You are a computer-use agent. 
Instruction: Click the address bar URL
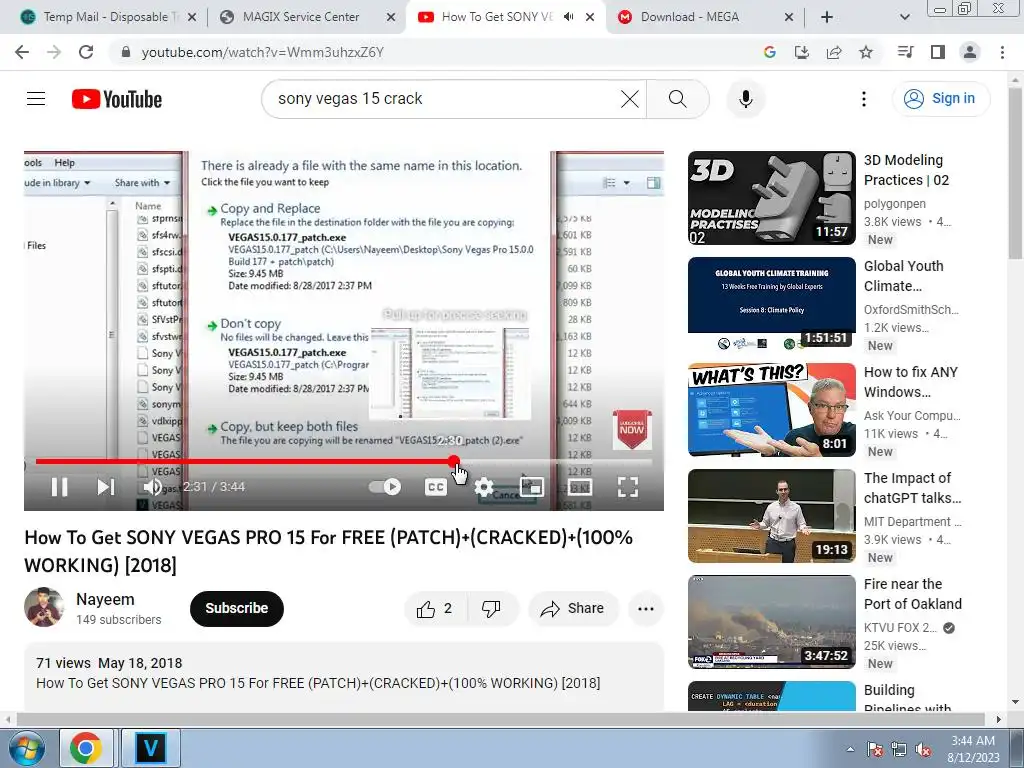pos(263,52)
